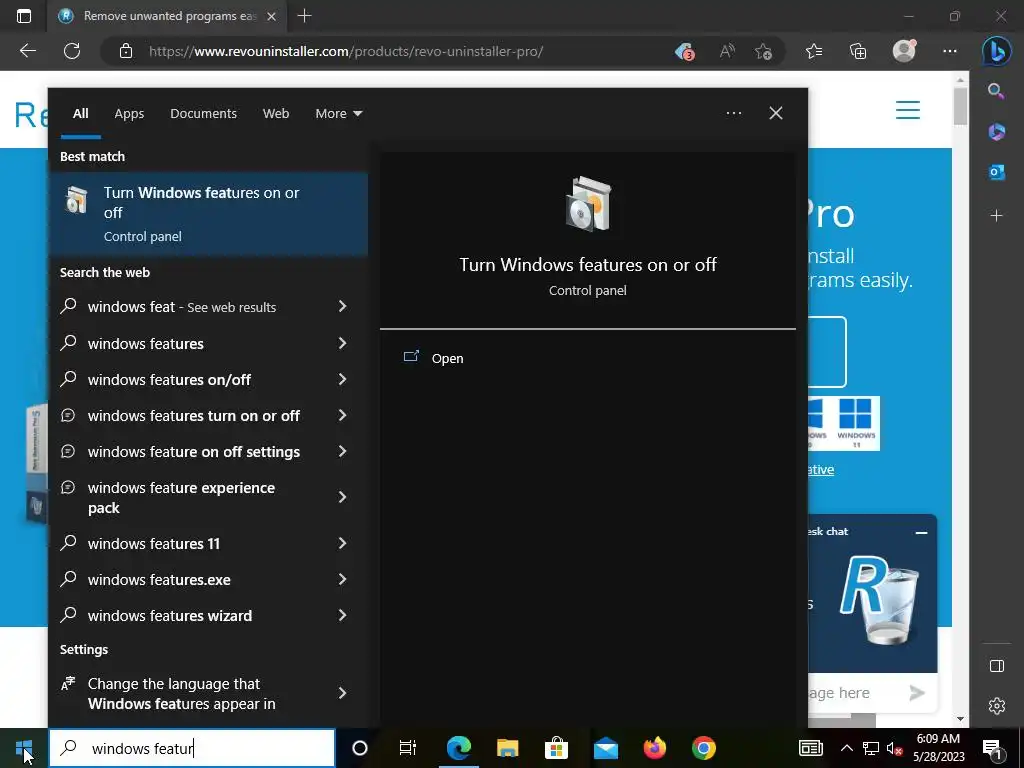Image resolution: width=1024 pixels, height=768 pixels.
Task: Activate Read aloud icon in address bar
Action: tap(727, 51)
